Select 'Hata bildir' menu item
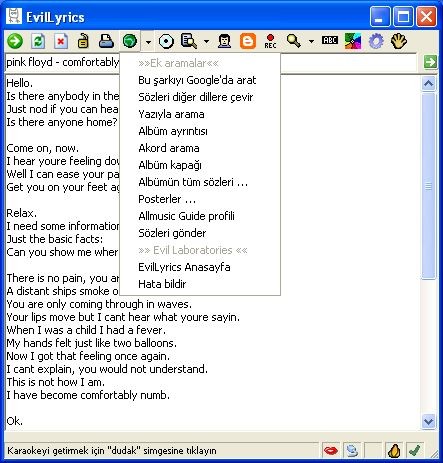The width and height of the screenshot is (443, 463). click(200, 284)
